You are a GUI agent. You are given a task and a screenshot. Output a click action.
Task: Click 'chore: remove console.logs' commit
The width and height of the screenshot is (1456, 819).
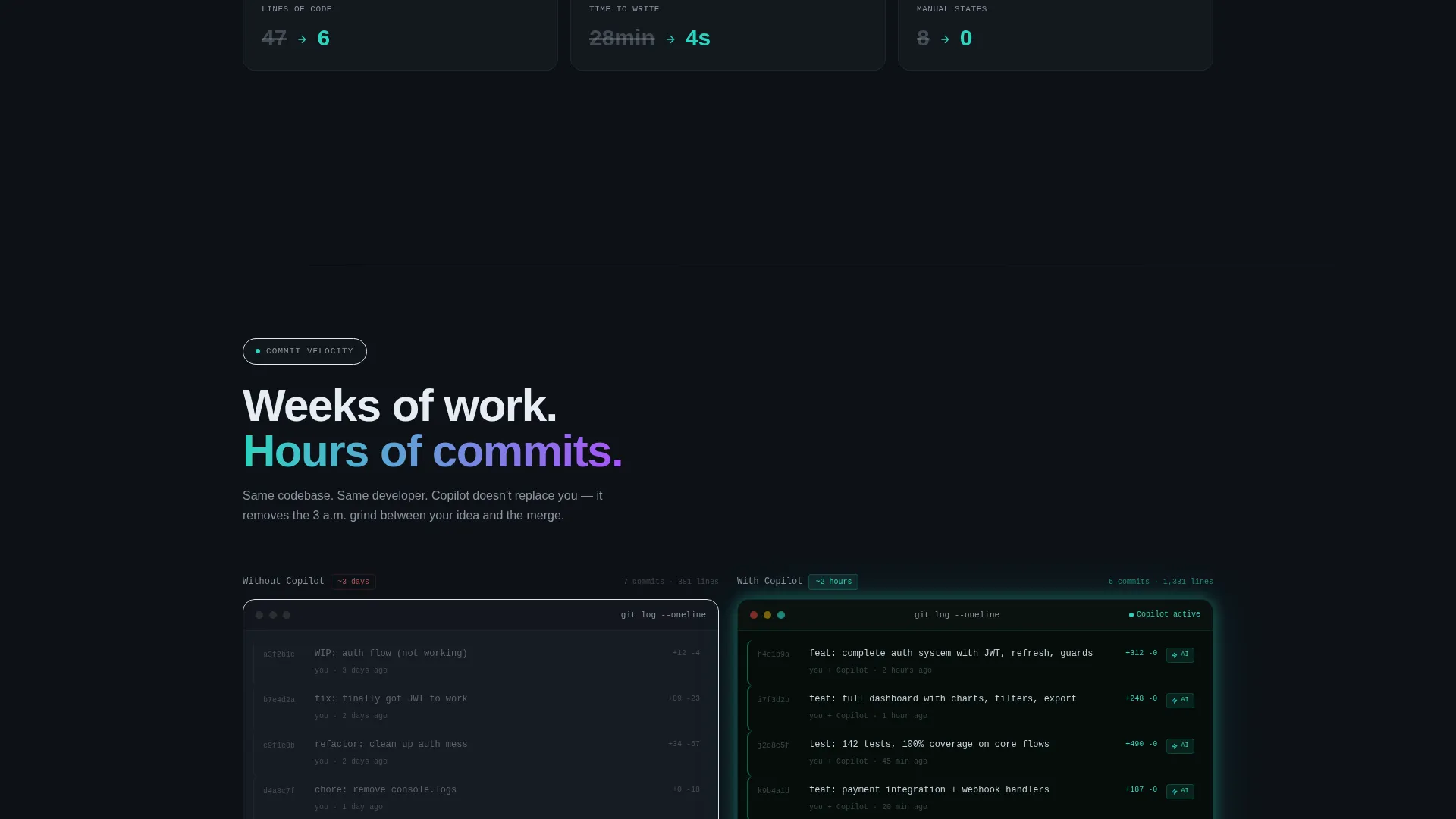(x=386, y=789)
